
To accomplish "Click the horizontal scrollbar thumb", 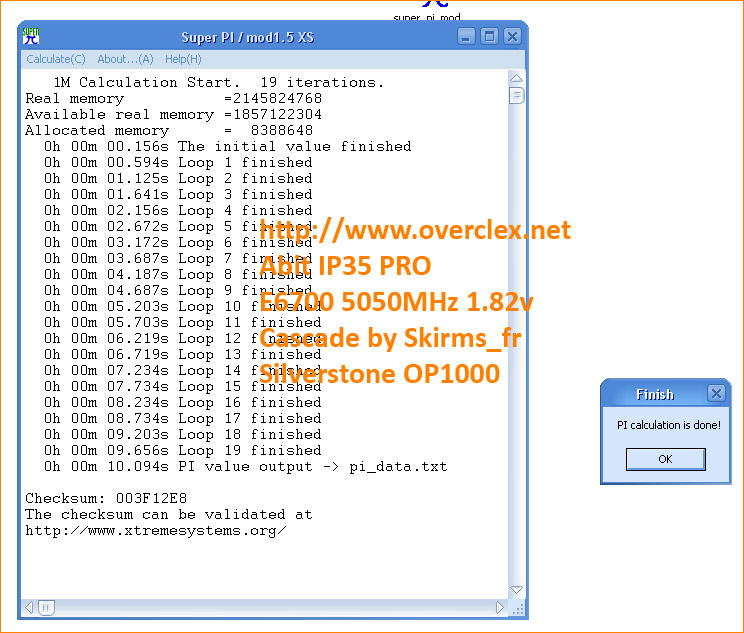I will coord(46,607).
